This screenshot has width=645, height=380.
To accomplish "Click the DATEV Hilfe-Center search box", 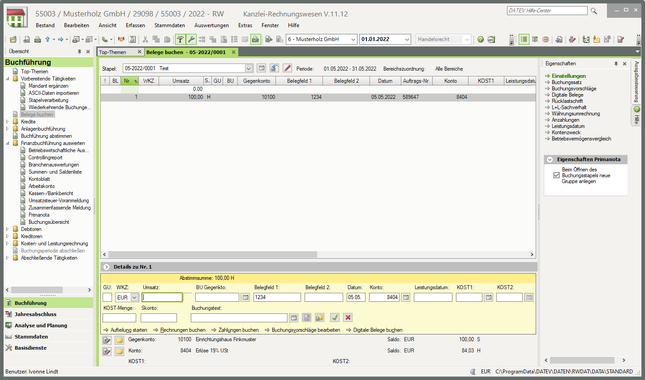I will tap(547, 11).
